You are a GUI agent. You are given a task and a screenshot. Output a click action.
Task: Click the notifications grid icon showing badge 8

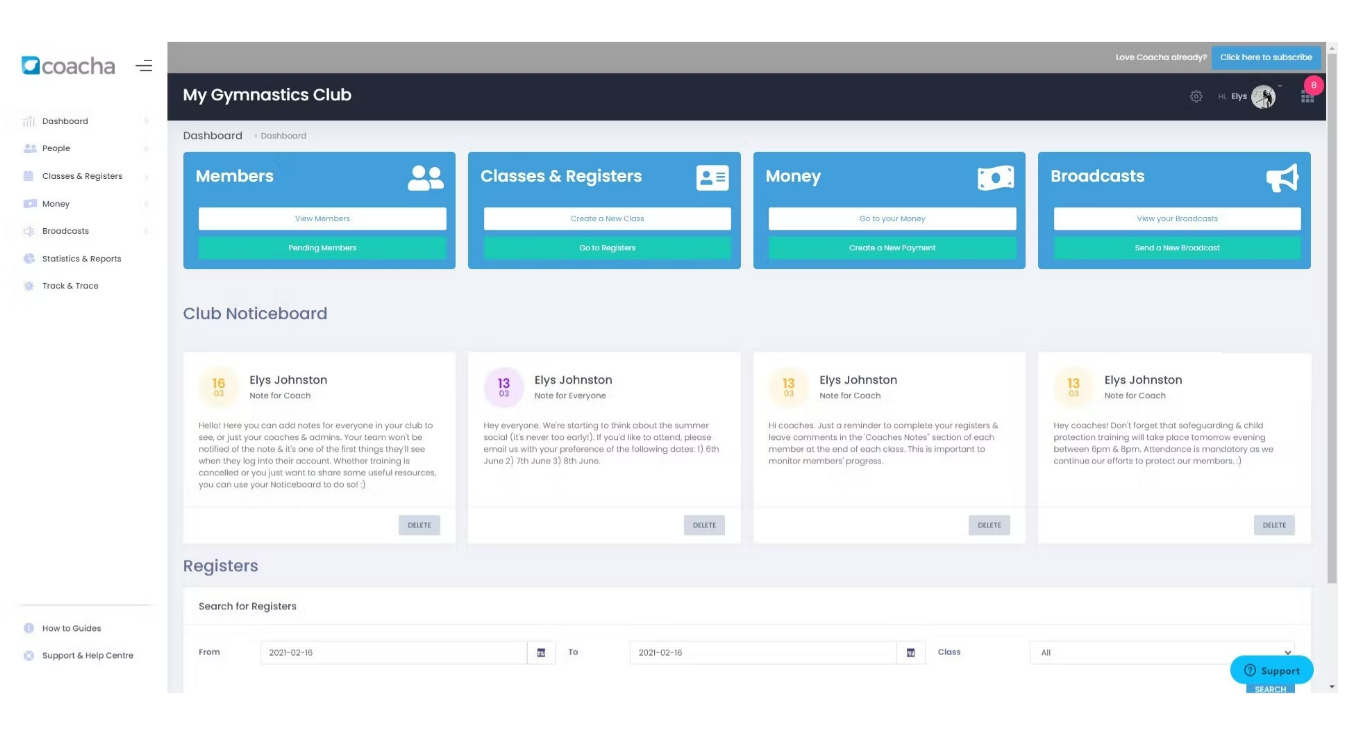1307,96
